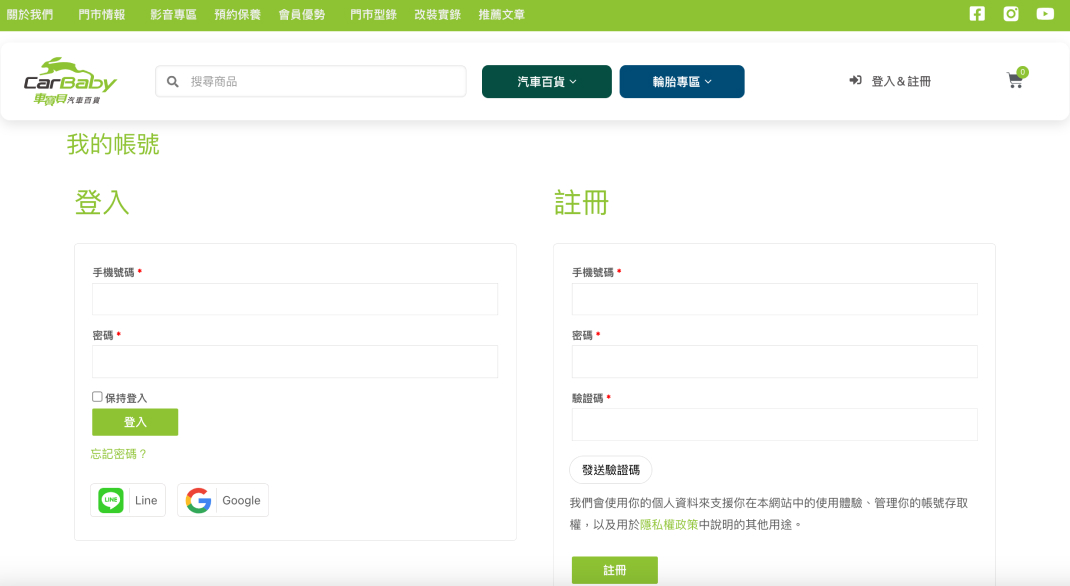This screenshot has height=586, width=1070.
Task: Focus the registration 手機號碼 field
Action: tap(775, 299)
